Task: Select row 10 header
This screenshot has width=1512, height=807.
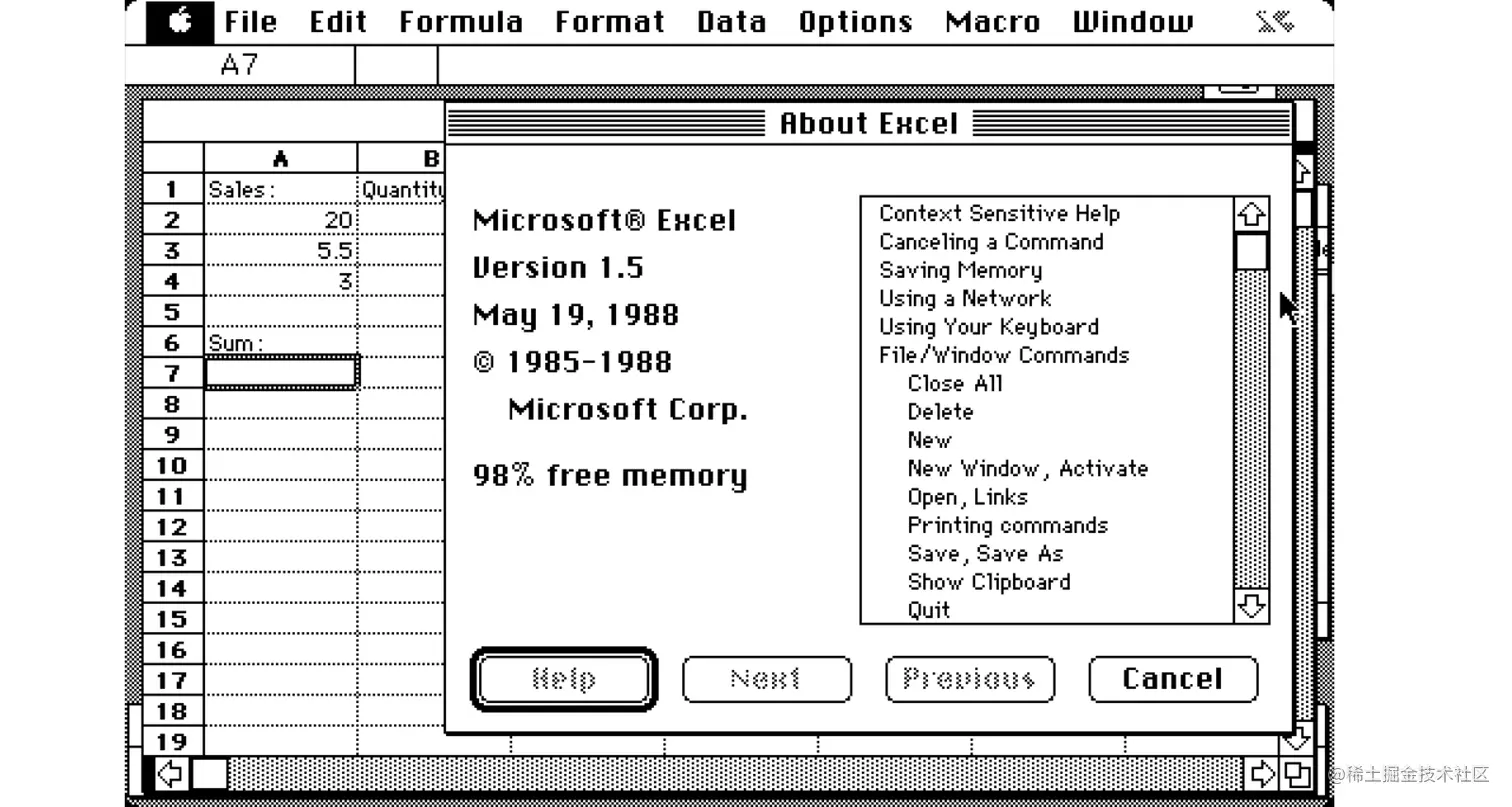Action: point(173,466)
